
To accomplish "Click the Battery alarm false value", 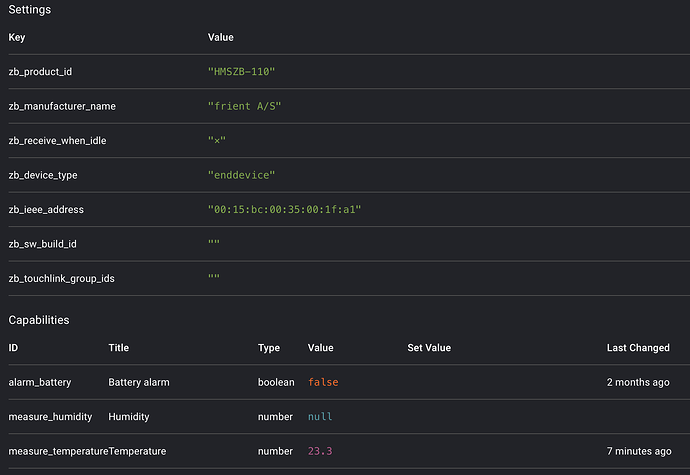I will (x=324, y=382).
